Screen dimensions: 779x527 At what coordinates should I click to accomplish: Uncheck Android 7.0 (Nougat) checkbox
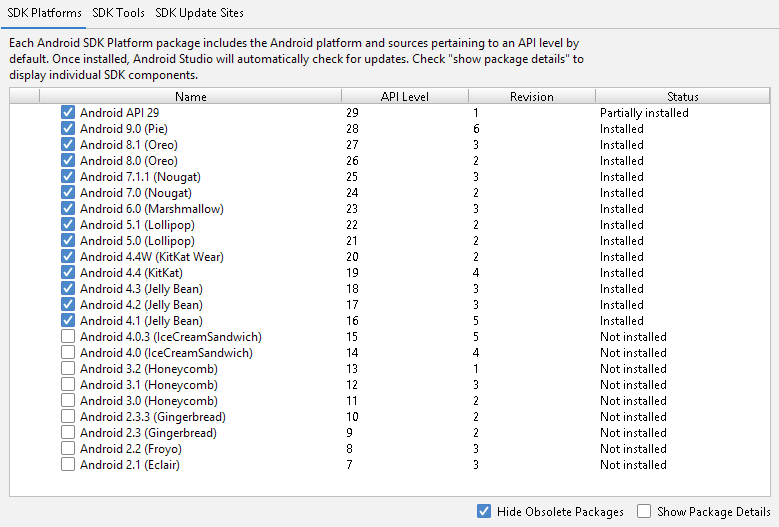(68, 192)
